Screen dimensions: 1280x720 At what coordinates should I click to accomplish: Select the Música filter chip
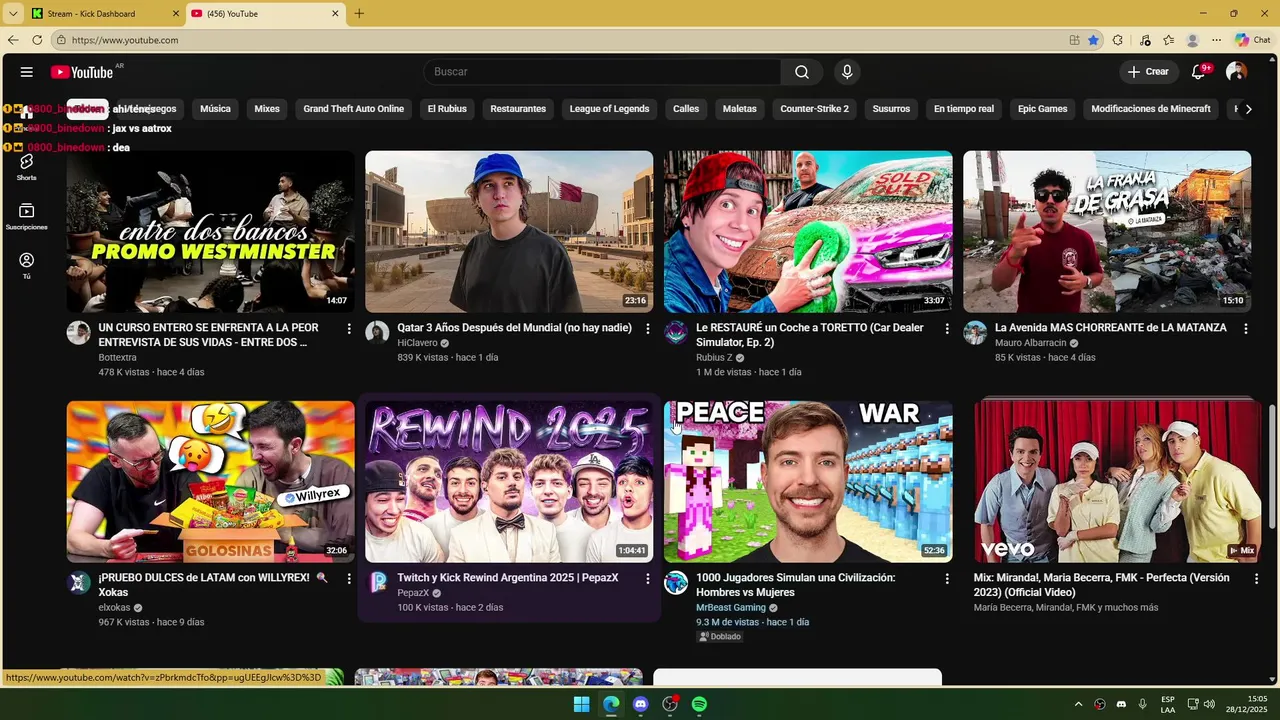(x=215, y=109)
